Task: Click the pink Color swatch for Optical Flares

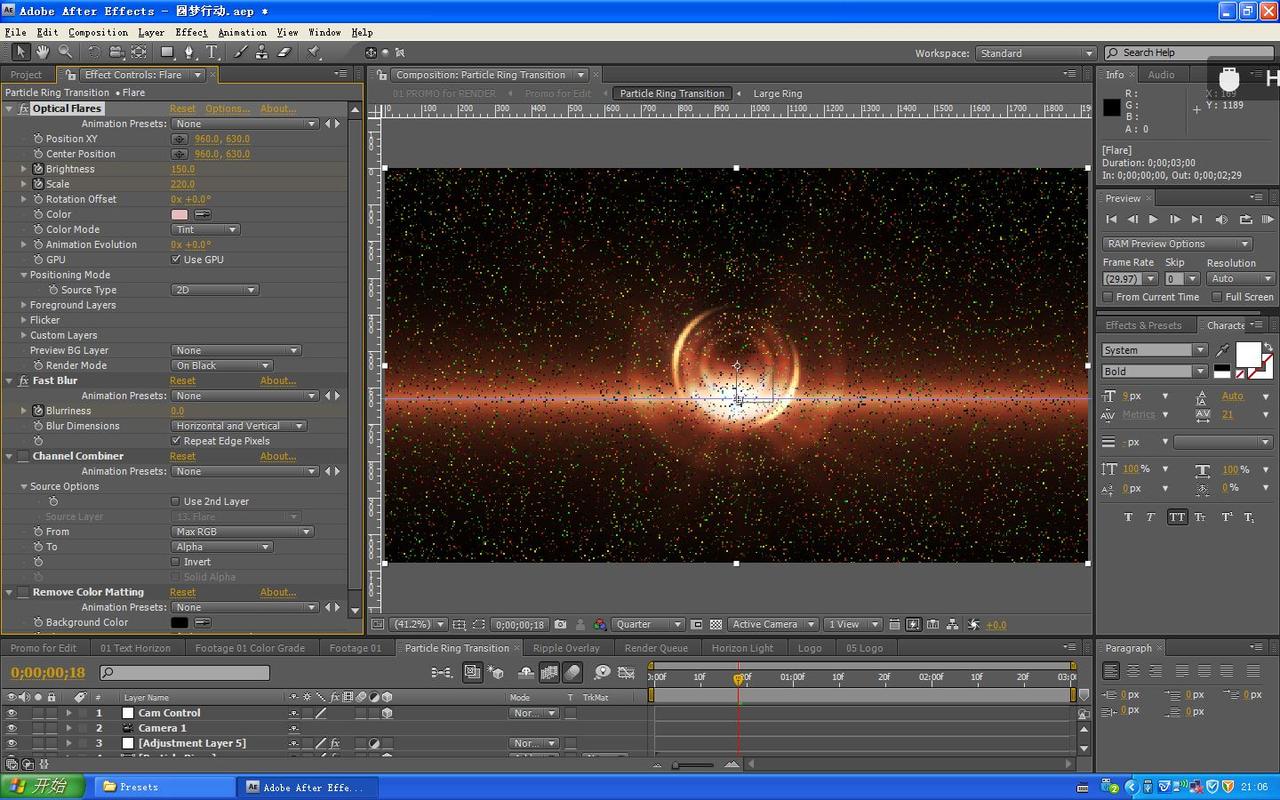Action: (x=180, y=214)
